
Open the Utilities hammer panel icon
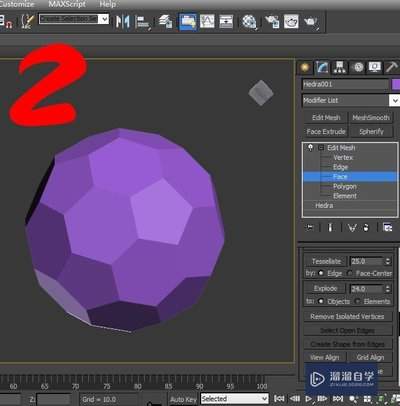pyautogui.click(x=391, y=68)
